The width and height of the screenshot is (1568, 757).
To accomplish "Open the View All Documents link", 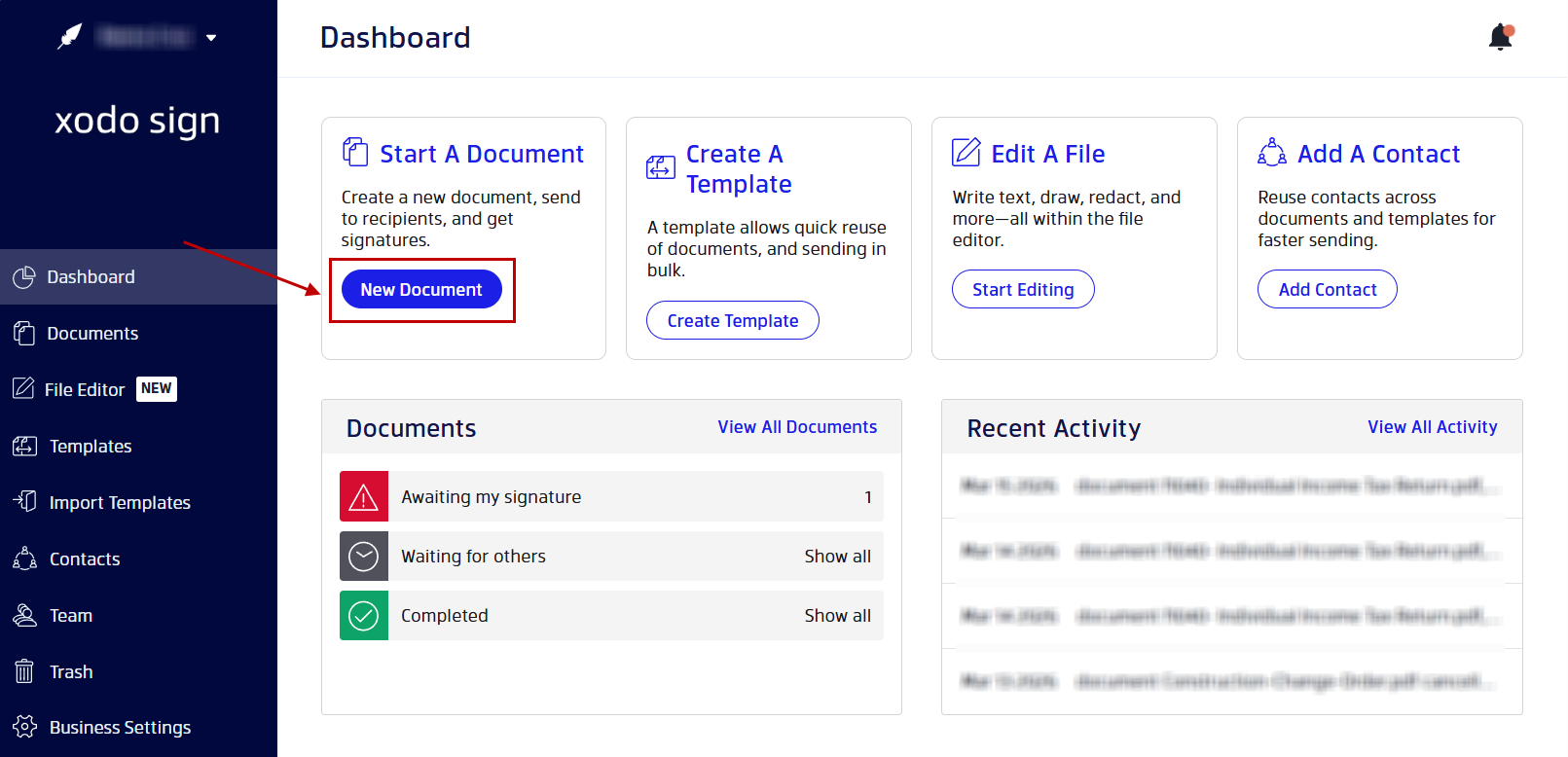I will pyautogui.click(x=797, y=427).
